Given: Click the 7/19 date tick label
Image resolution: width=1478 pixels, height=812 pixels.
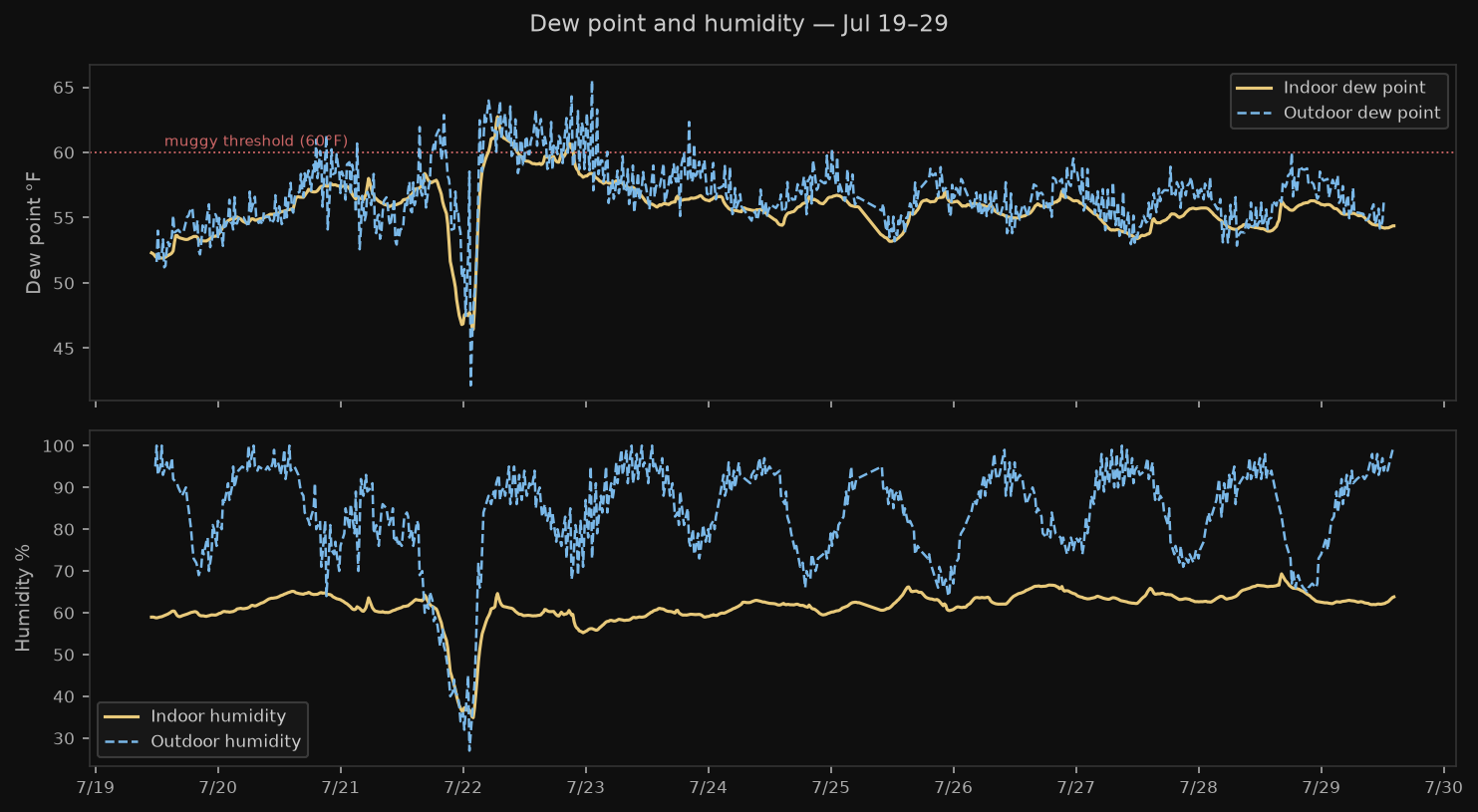Looking at the screenshot, I should (x=96, y=787).
